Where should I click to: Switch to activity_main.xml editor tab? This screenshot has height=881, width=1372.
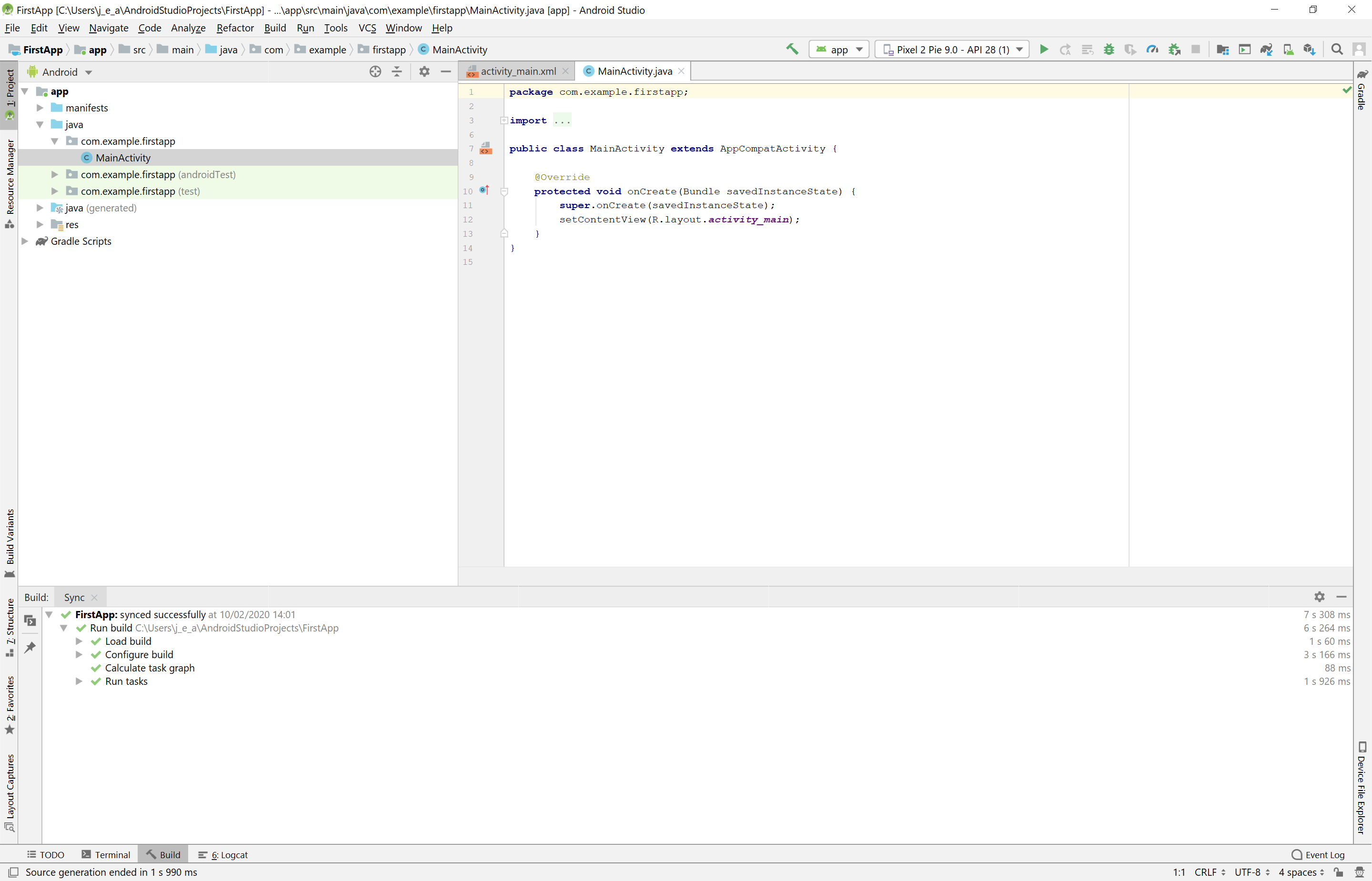(517, 71)
